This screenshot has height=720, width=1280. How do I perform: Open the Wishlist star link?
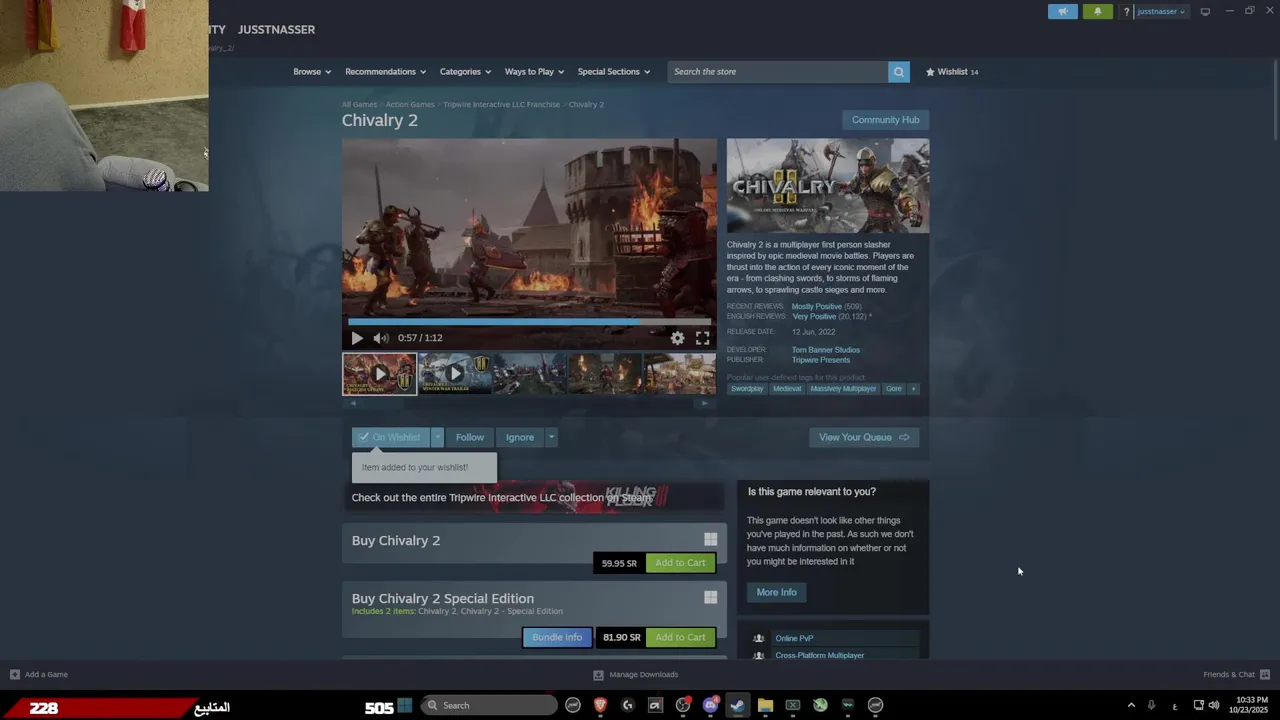coord(952,72)
